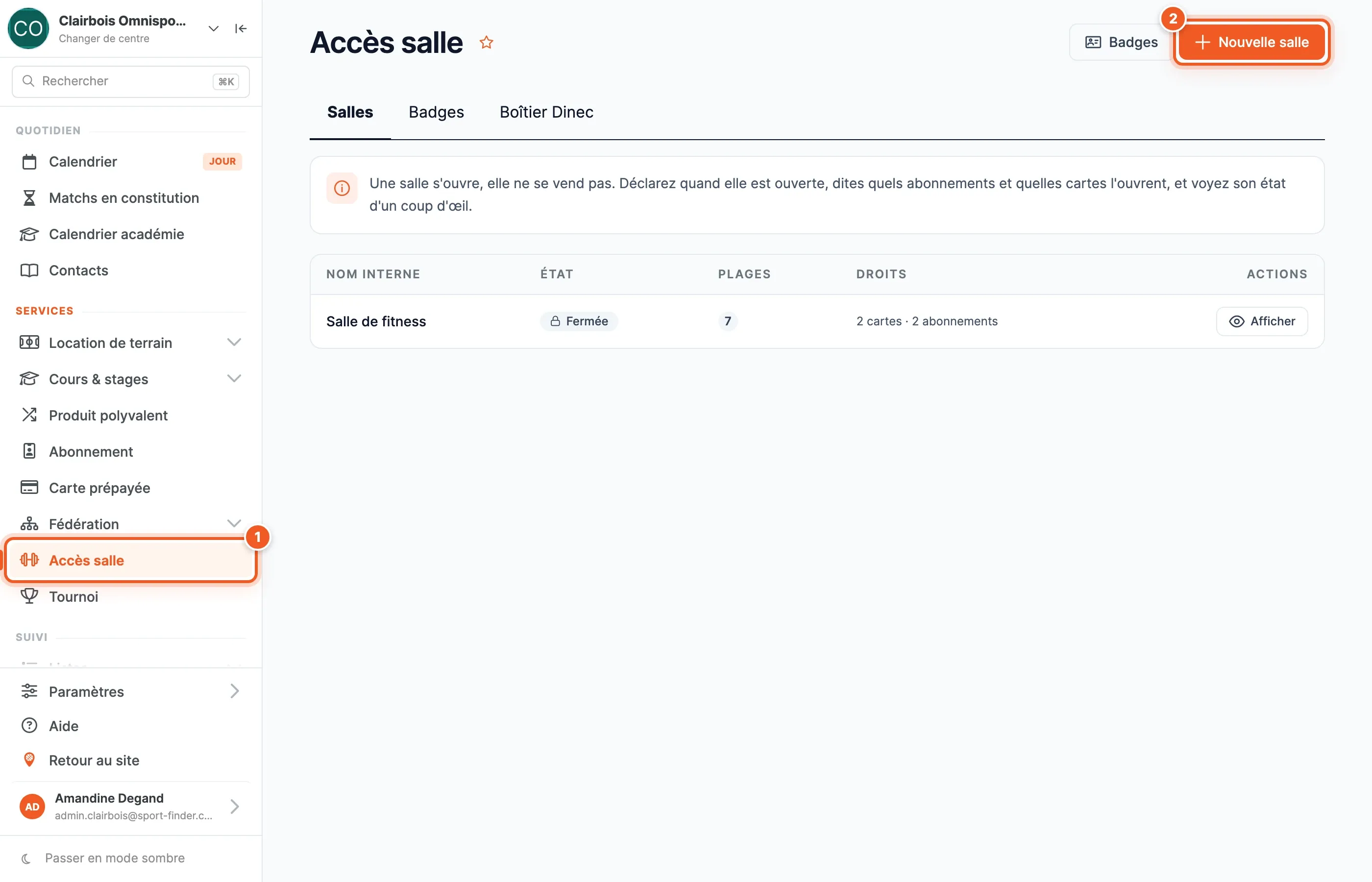Click the location pin icon for Retour au site

(29, 760)
